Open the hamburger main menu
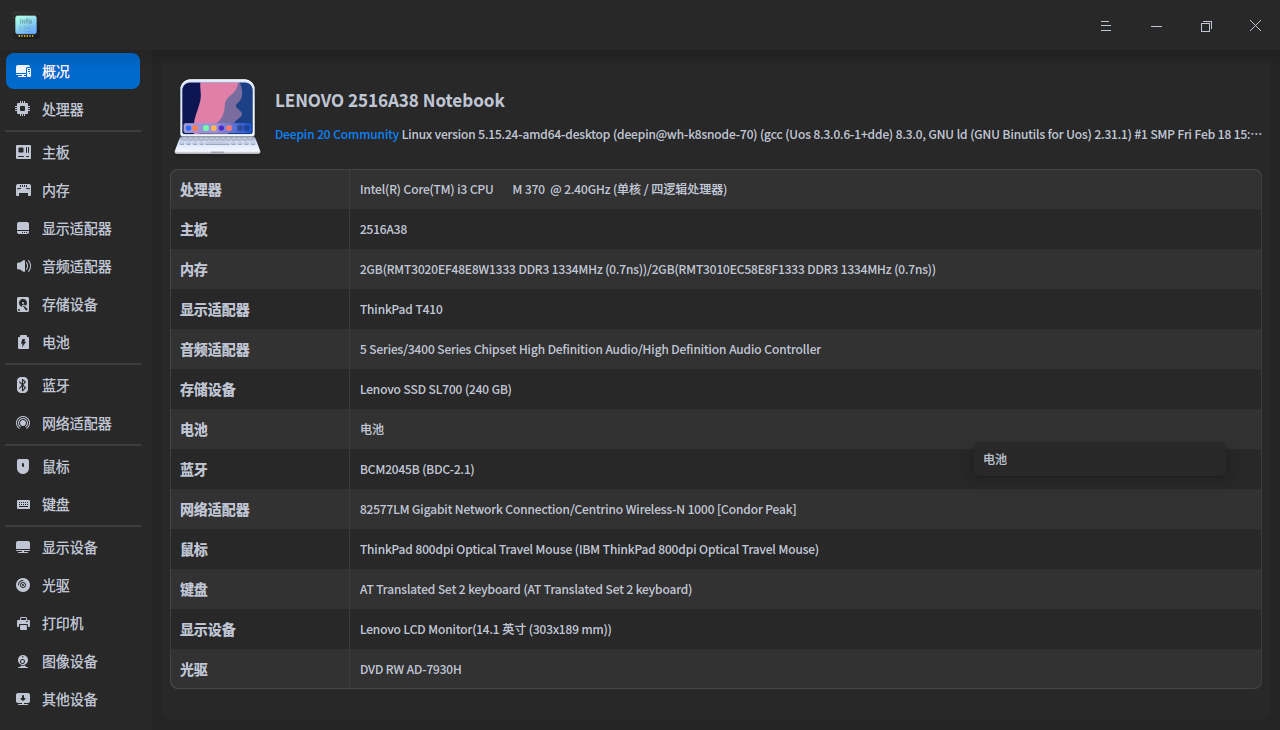The width and height of the screenshot is (1280, 730). pyautogui.click(x=1106, y=26)
